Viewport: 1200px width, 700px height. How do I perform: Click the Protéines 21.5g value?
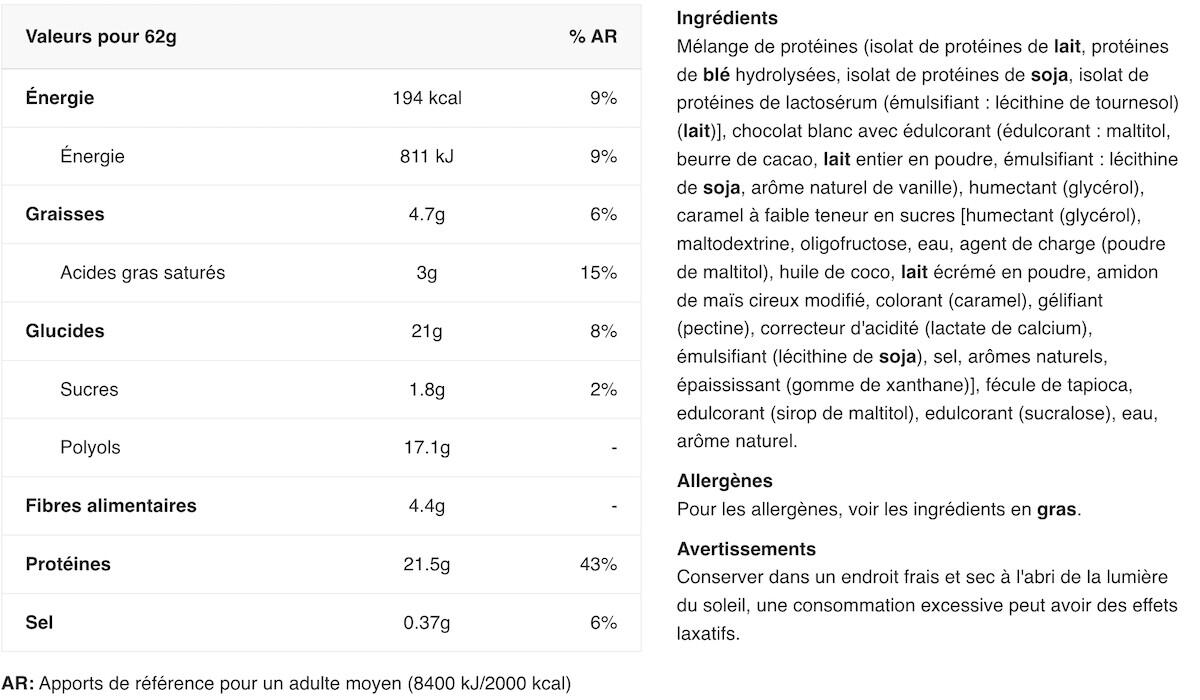pyautogui.click(x=427, y=564)
